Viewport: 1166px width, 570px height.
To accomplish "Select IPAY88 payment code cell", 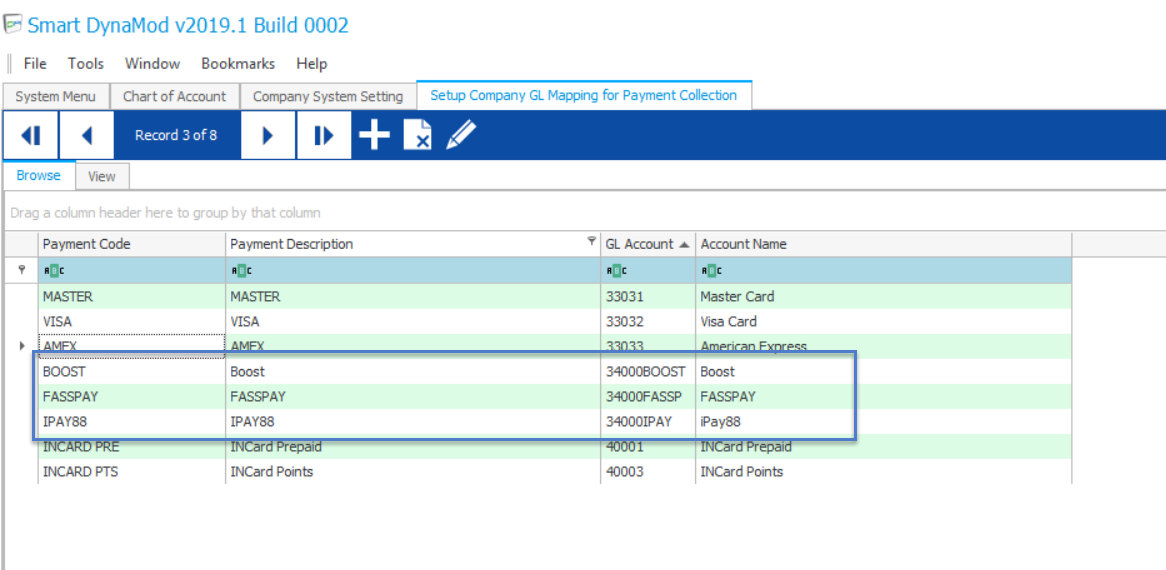I will pos(132,421).
